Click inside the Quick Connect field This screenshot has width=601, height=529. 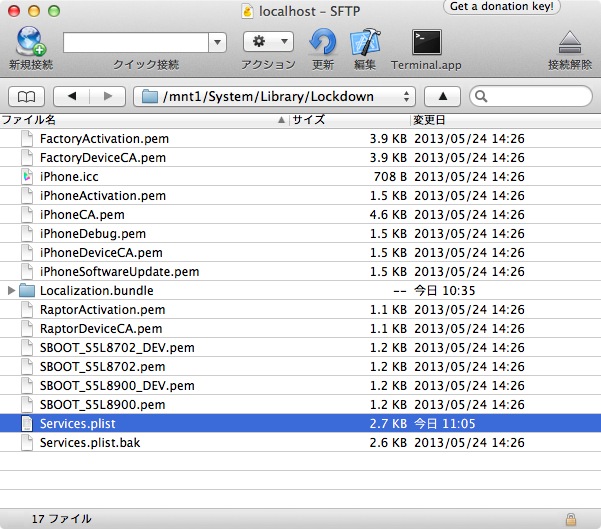click(136, 42)
